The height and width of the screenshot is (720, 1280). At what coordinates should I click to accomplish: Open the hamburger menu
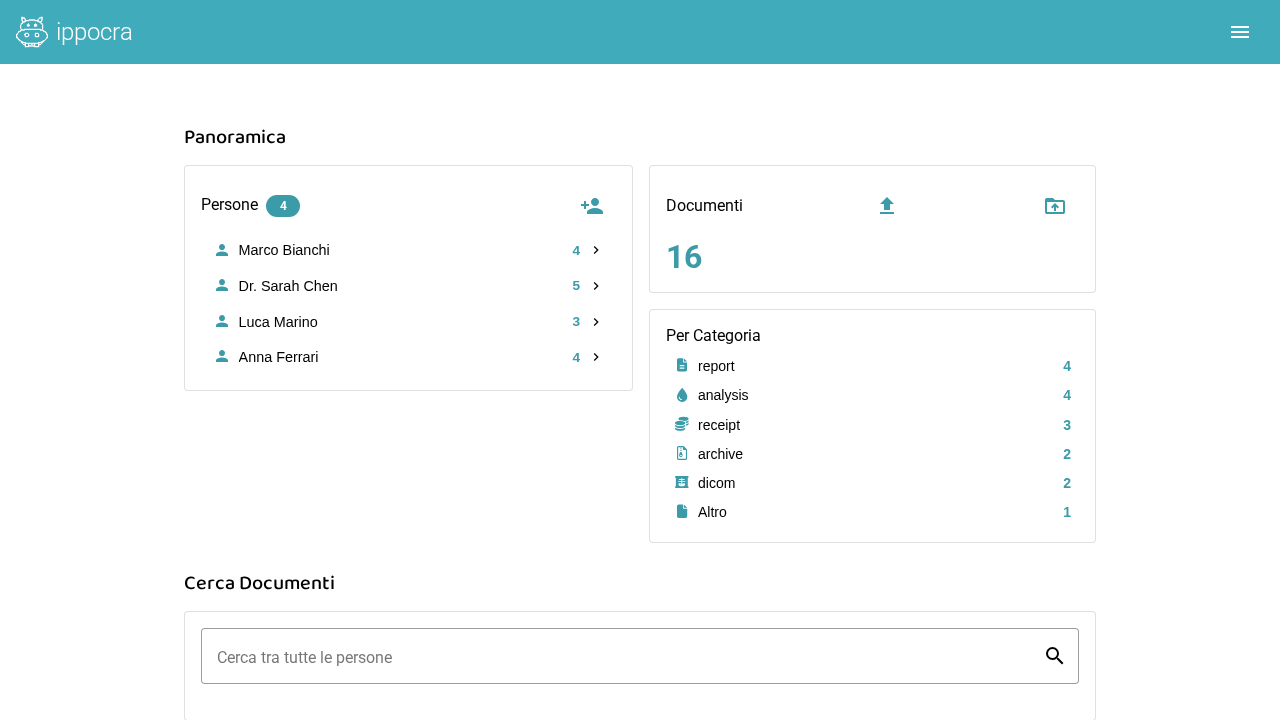coord(1240,32)
